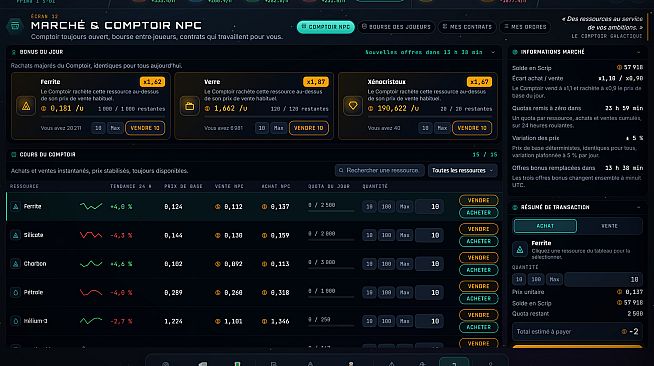Click the Ferrite row resource icon

[x=15, y=206]
